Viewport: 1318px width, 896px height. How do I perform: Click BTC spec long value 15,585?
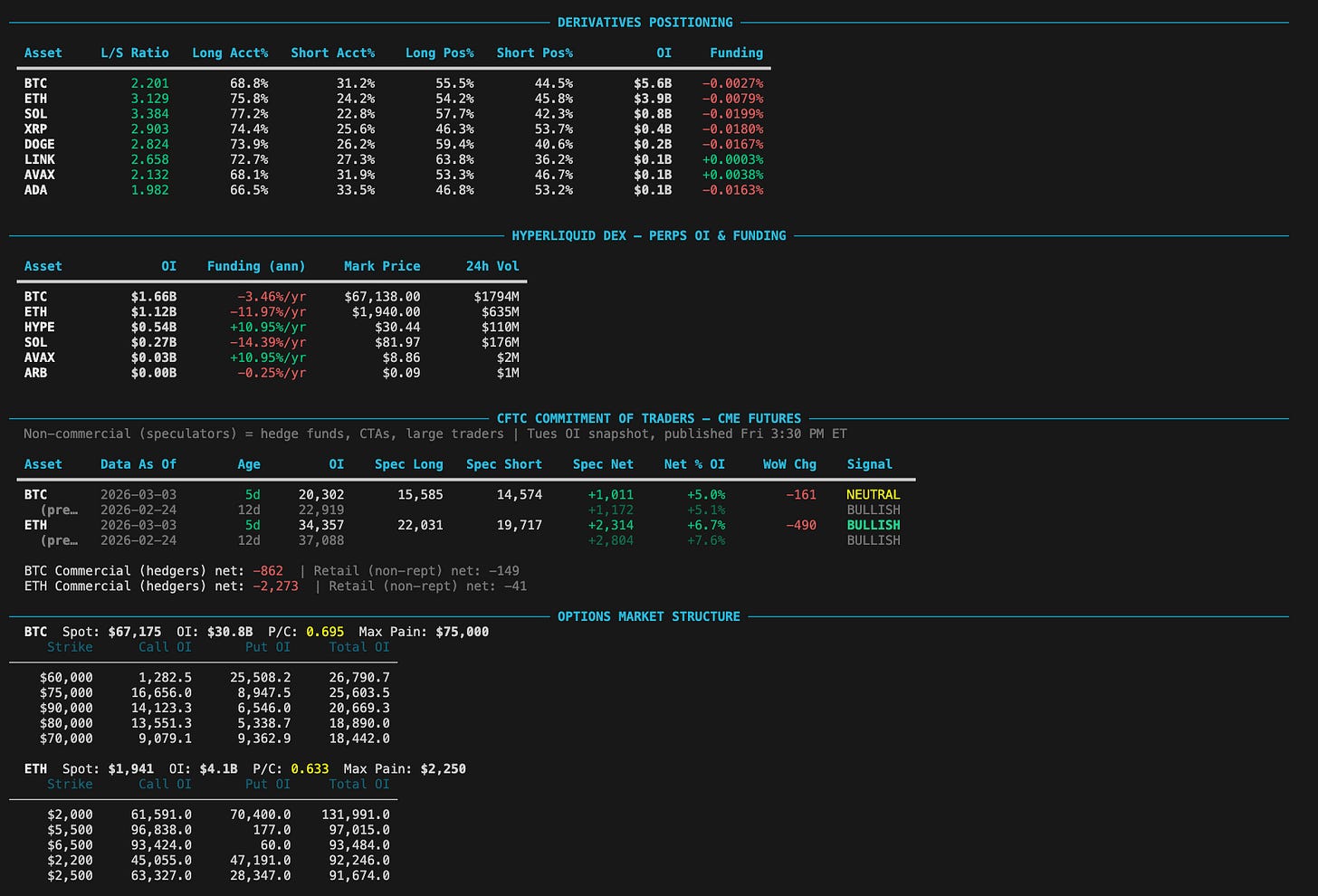click(420, 495)
